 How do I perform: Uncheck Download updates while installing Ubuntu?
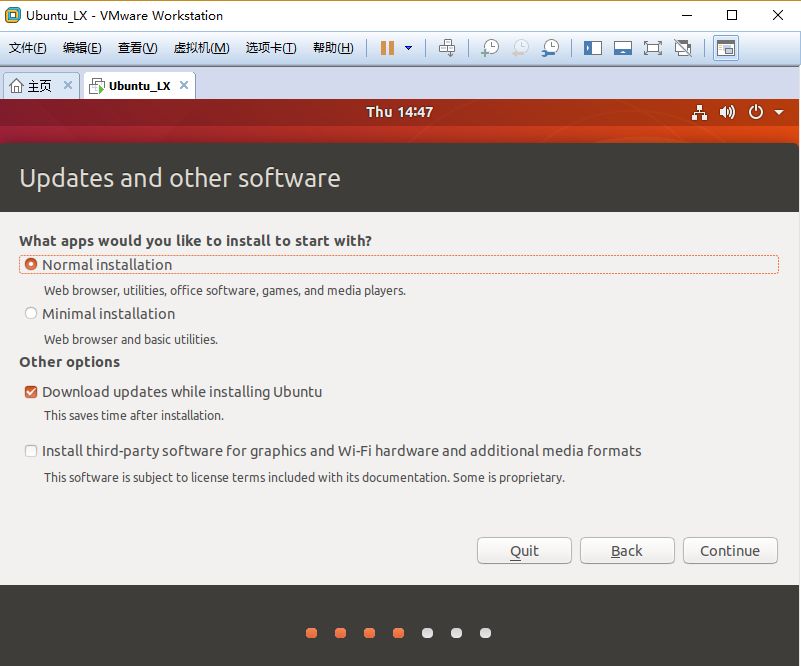(x=31, y=392)
